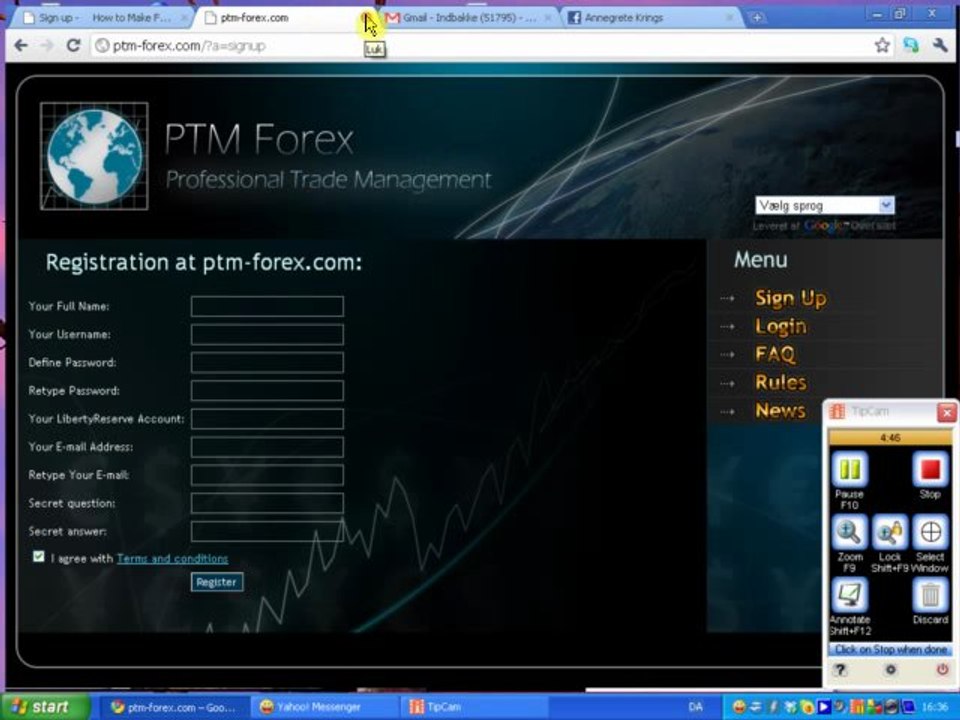
Task: Click the Define Password field
Action: click(268, 362)
